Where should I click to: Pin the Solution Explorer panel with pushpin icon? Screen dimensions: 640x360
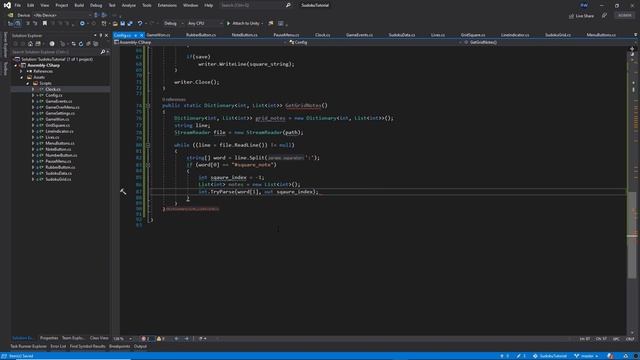tap(101, 36)
